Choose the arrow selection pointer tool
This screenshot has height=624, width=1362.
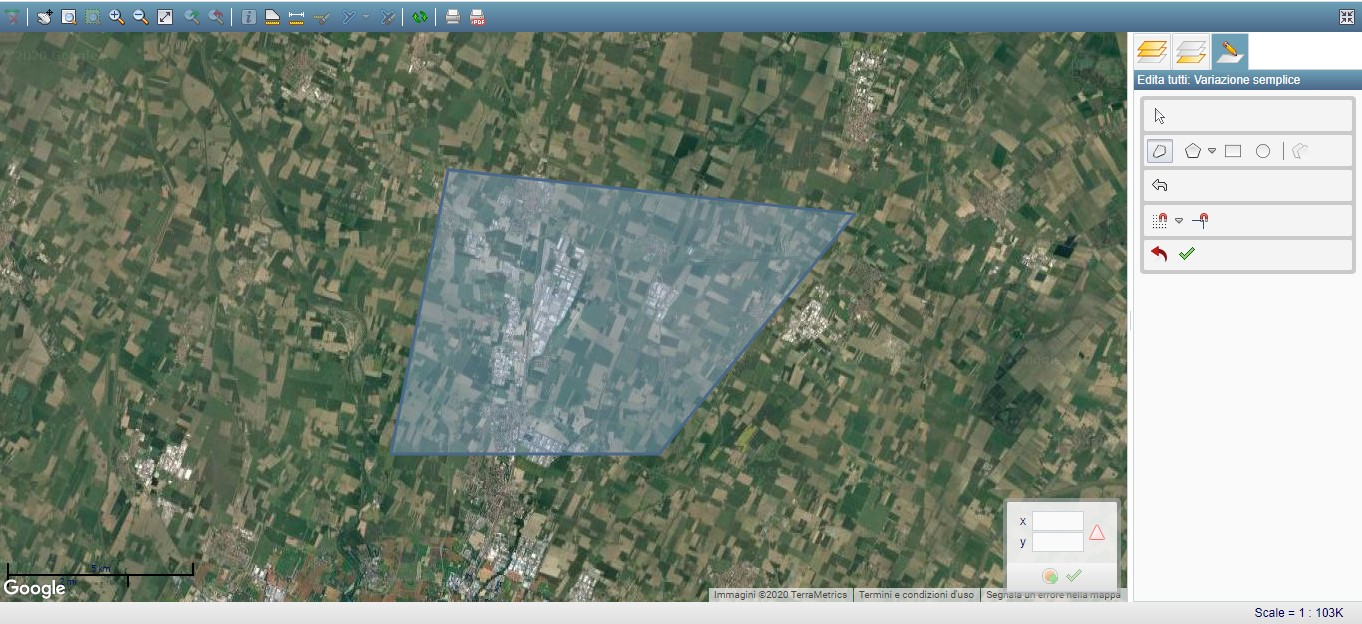1160,116
